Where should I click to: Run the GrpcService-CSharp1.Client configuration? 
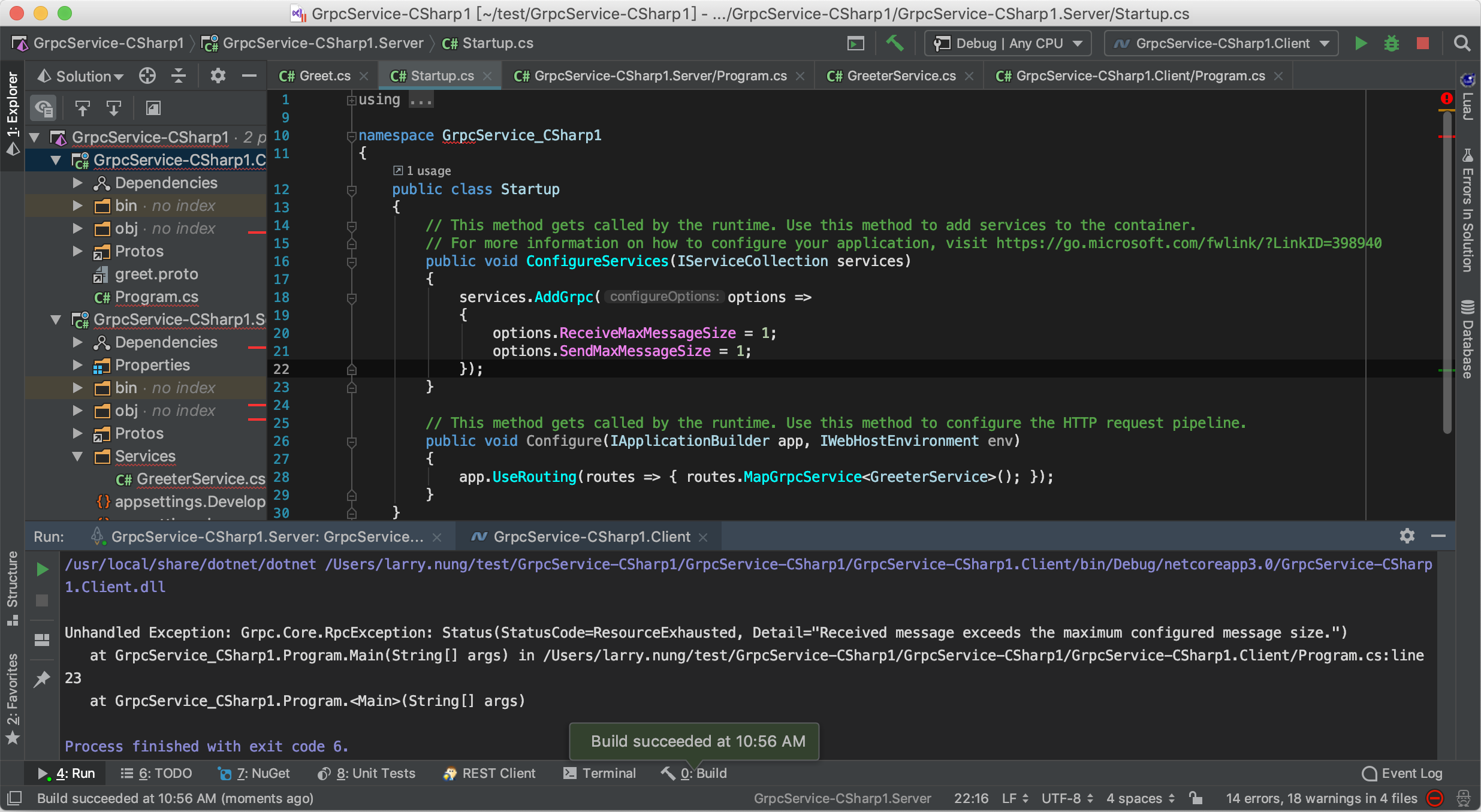tap(1361, 43)
